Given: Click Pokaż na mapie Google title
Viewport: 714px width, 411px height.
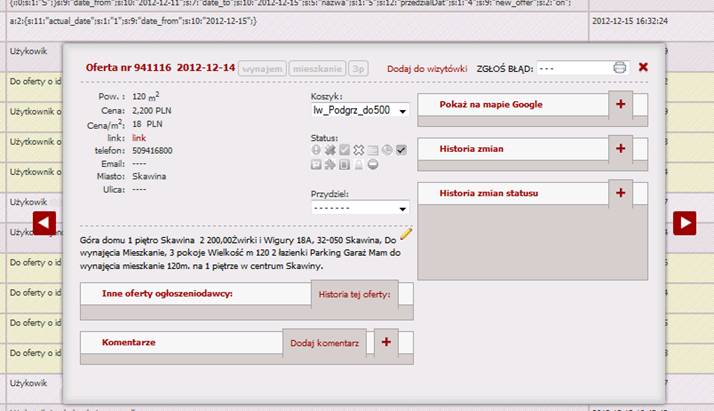Looking at the screenshot, I should (x=491, y=104).
